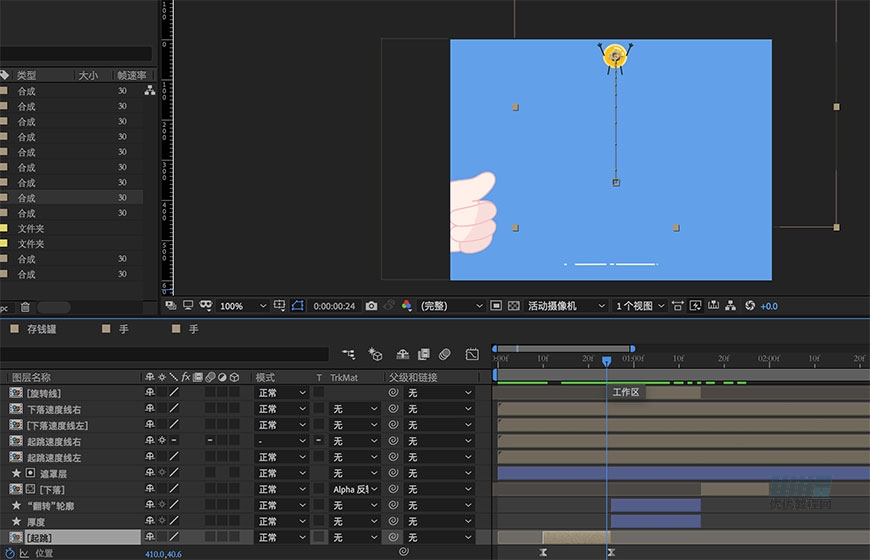
Task: Click the always preview this view icon
Action: pos(171,306)
